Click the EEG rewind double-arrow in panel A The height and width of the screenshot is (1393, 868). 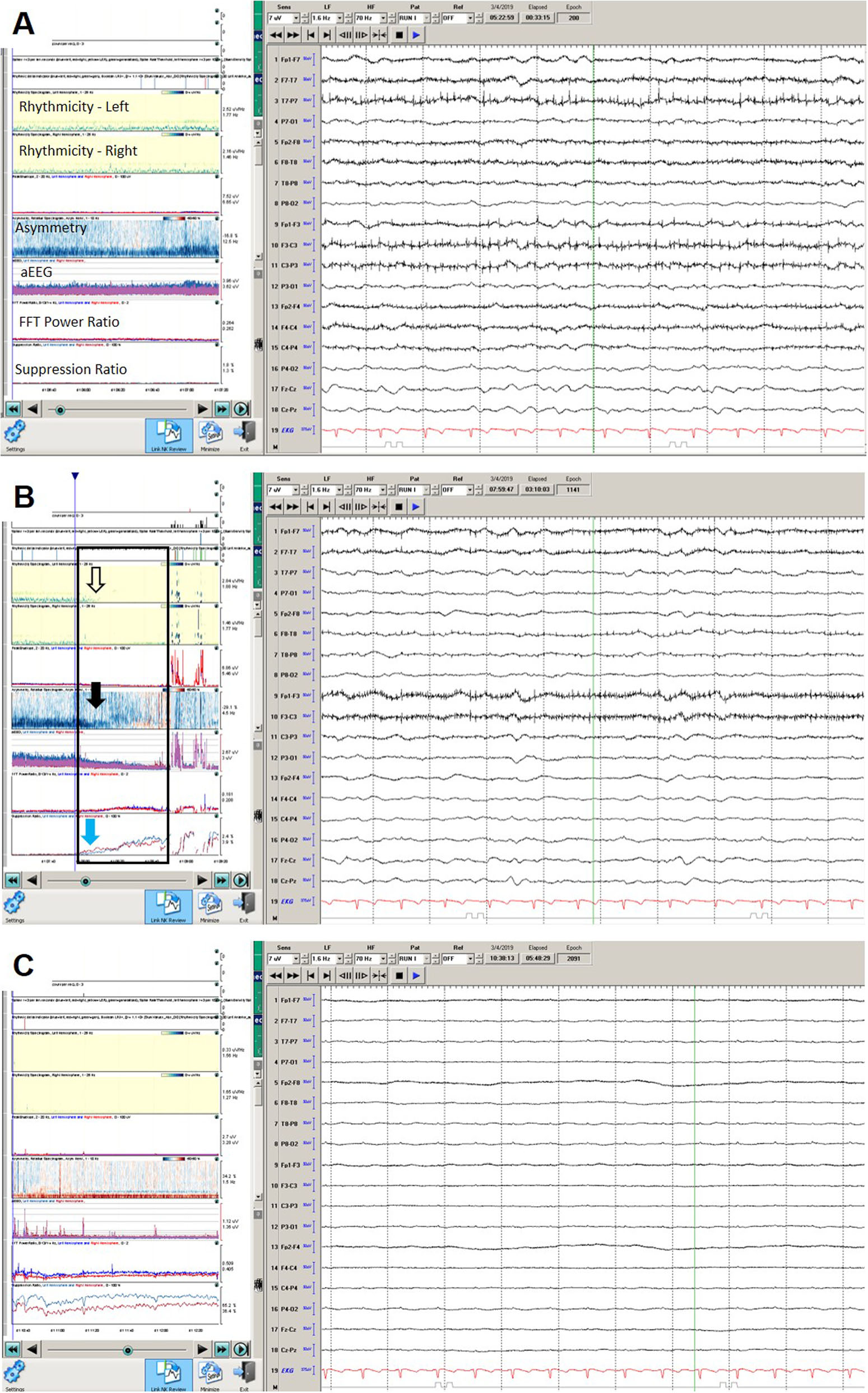pos(276,35)
